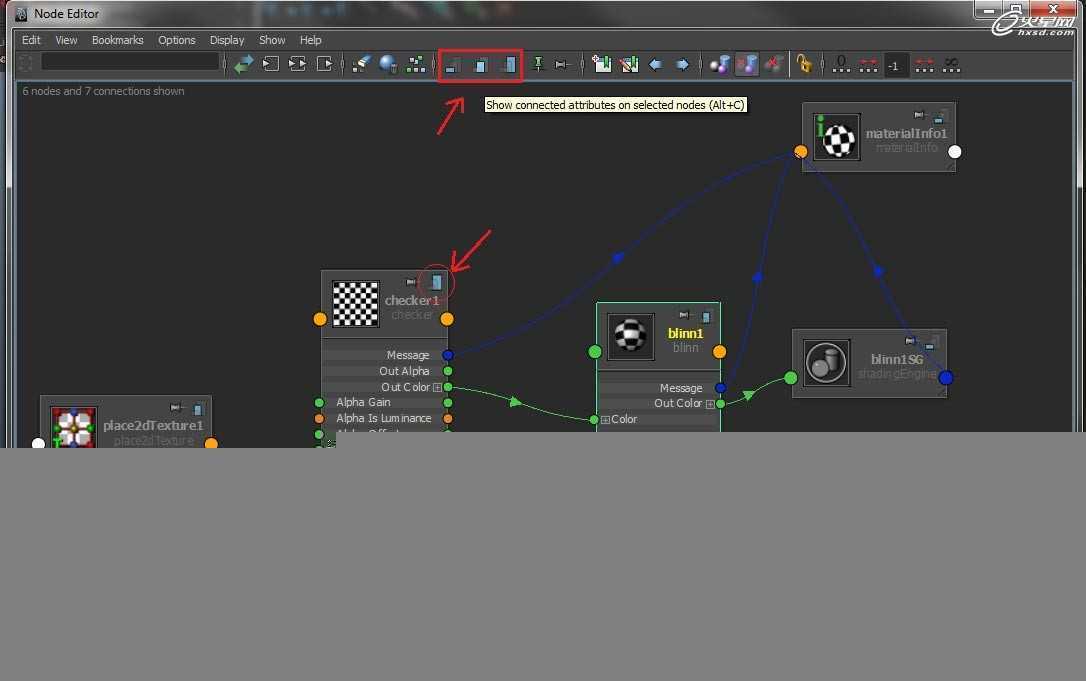Image resolution: width=1086 pixels, height=681 pixels.
Task: Set traversal depth to unlimited
Action: [952, 65]
